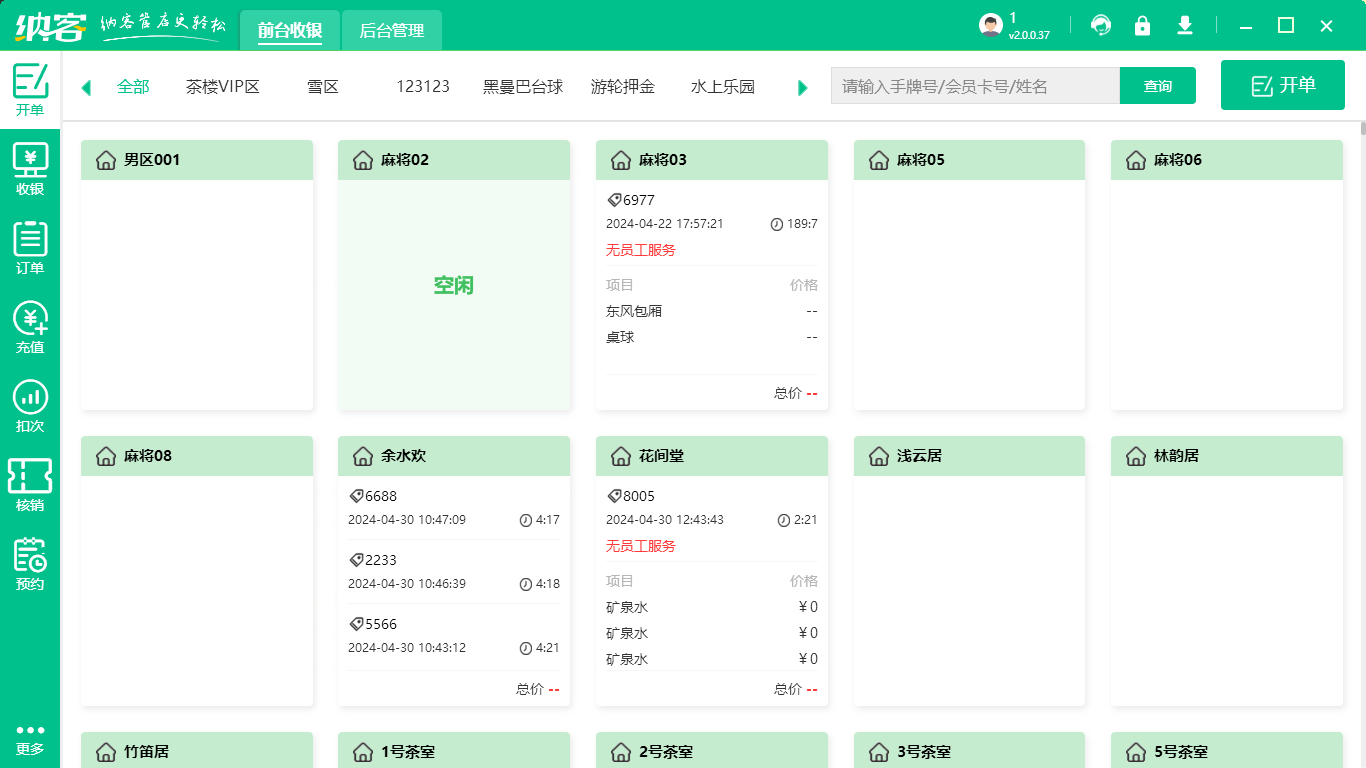1366x768 pixels.
Task: Open the 扣次 deduct-count sidebar icon
Action: [x=30, y=406]
